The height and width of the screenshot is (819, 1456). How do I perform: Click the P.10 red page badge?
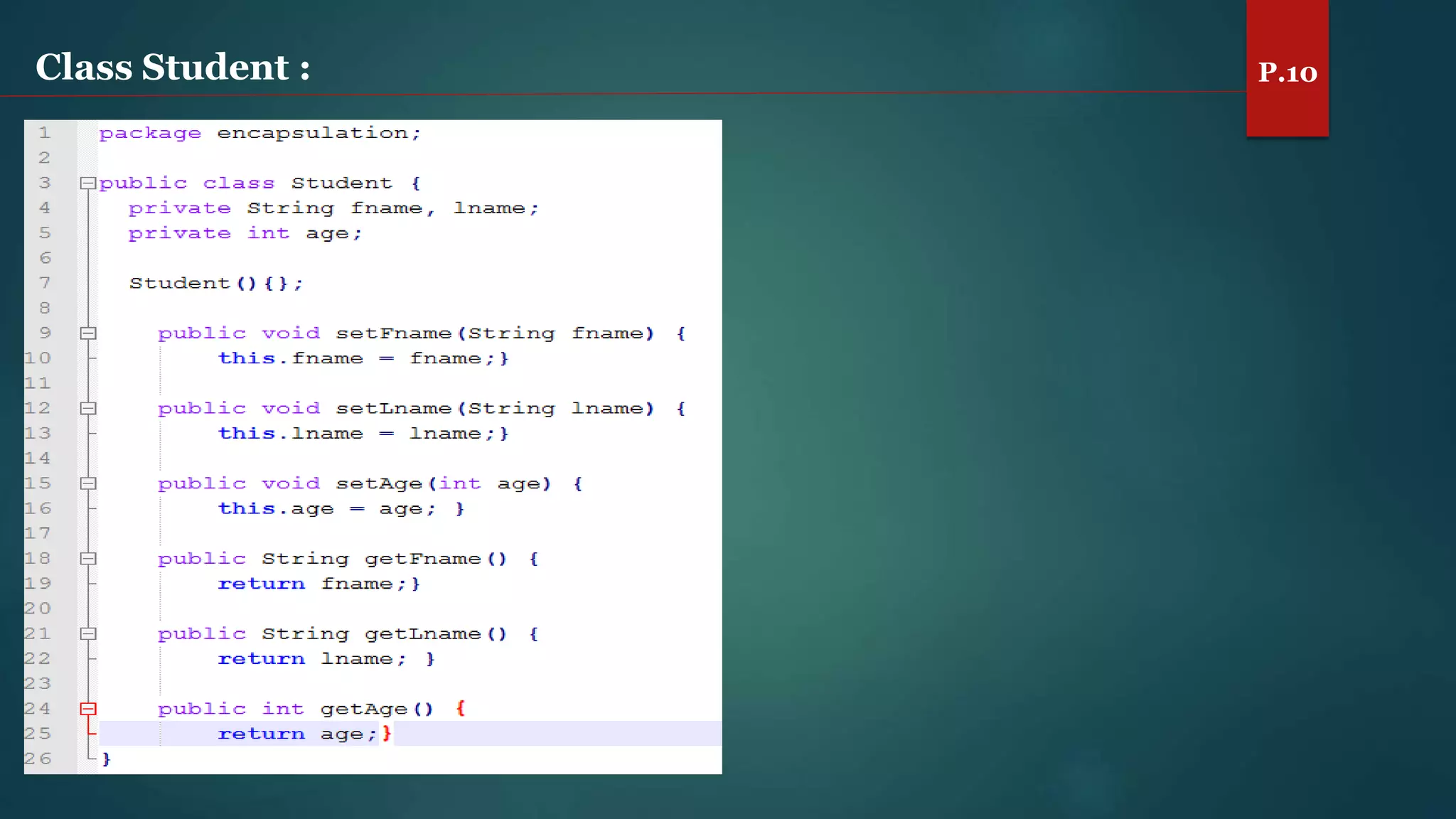[x=1287, y=71]
